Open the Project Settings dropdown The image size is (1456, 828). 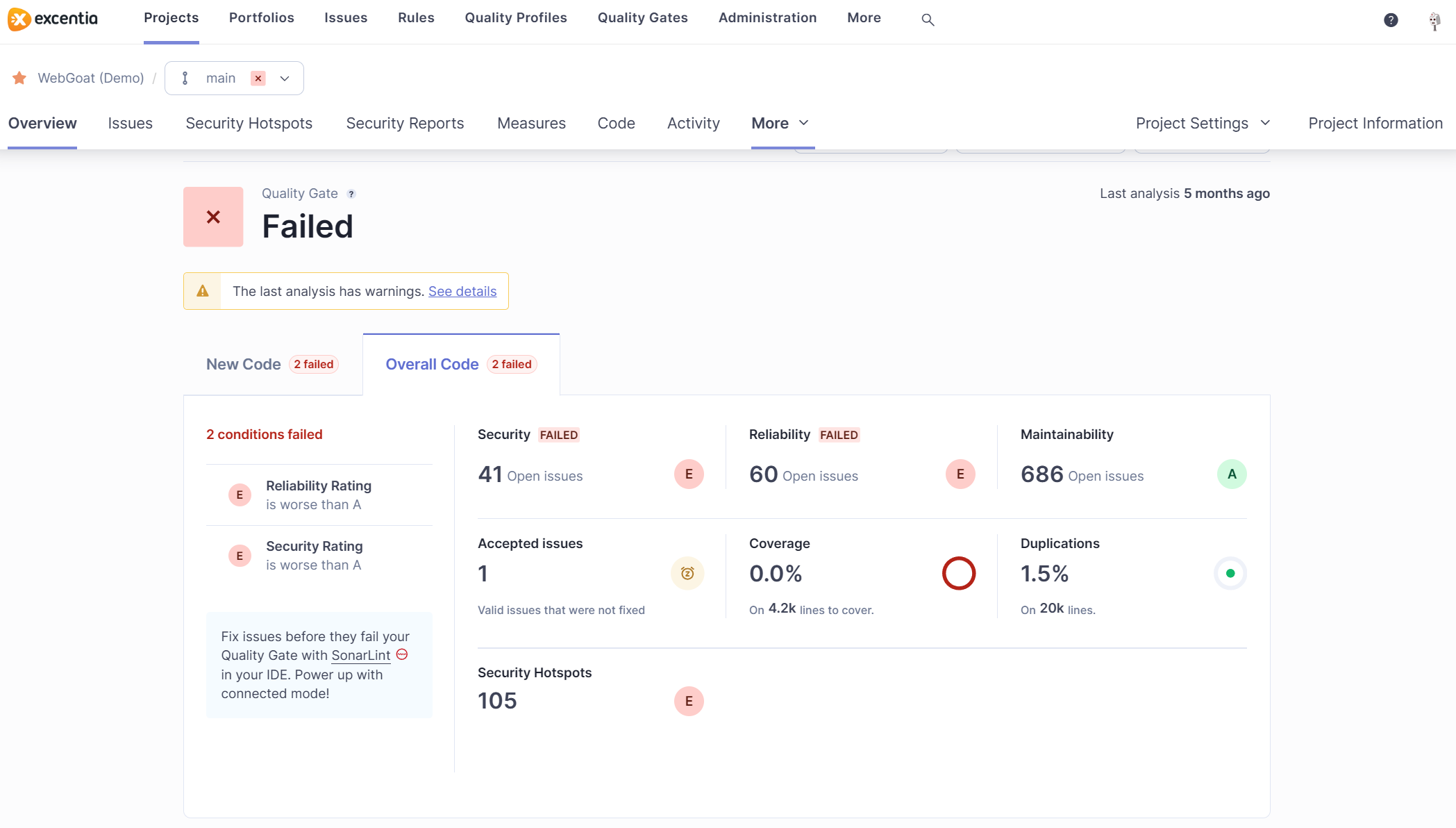(1203, 124)
